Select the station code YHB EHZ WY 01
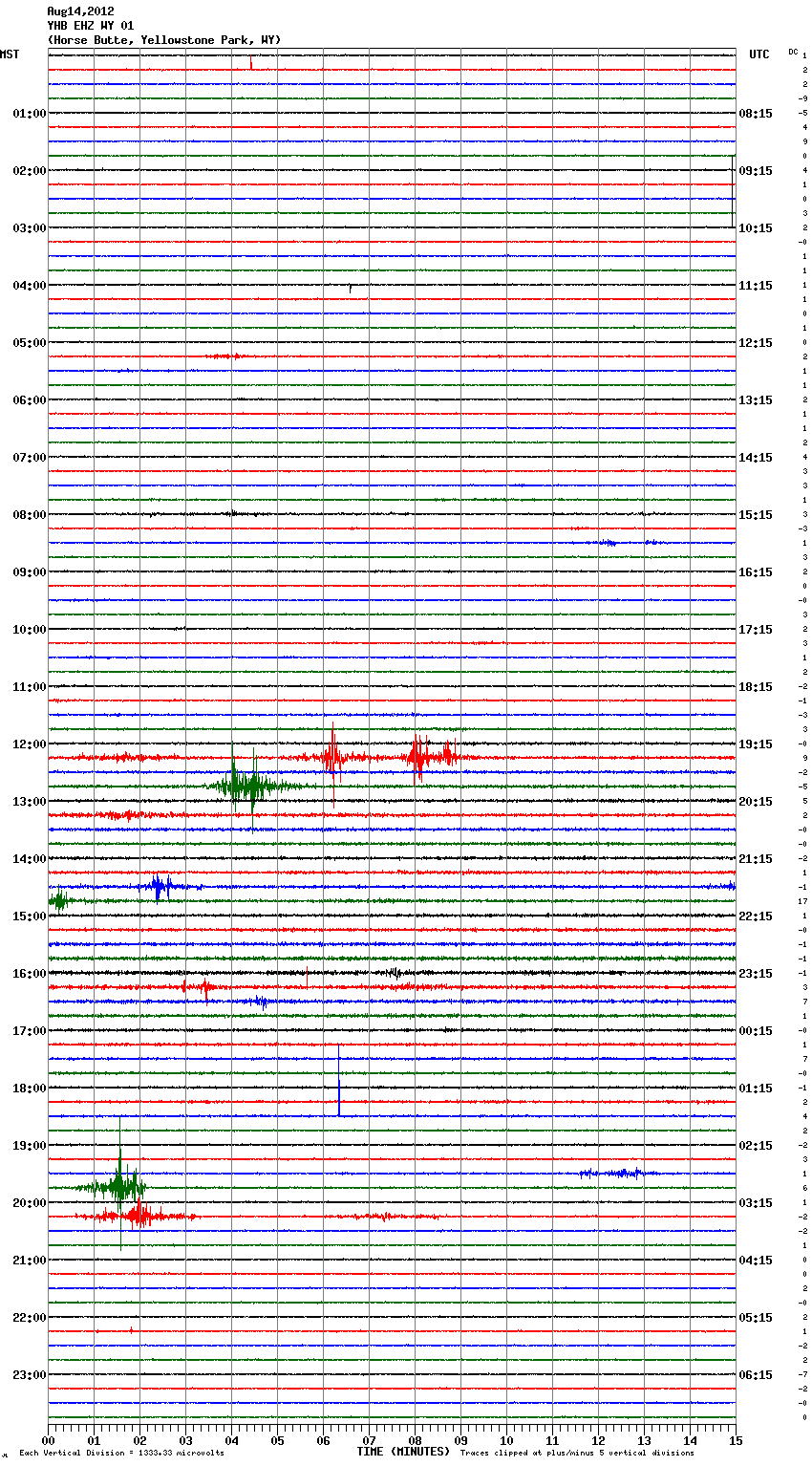 tap(91, 26)
